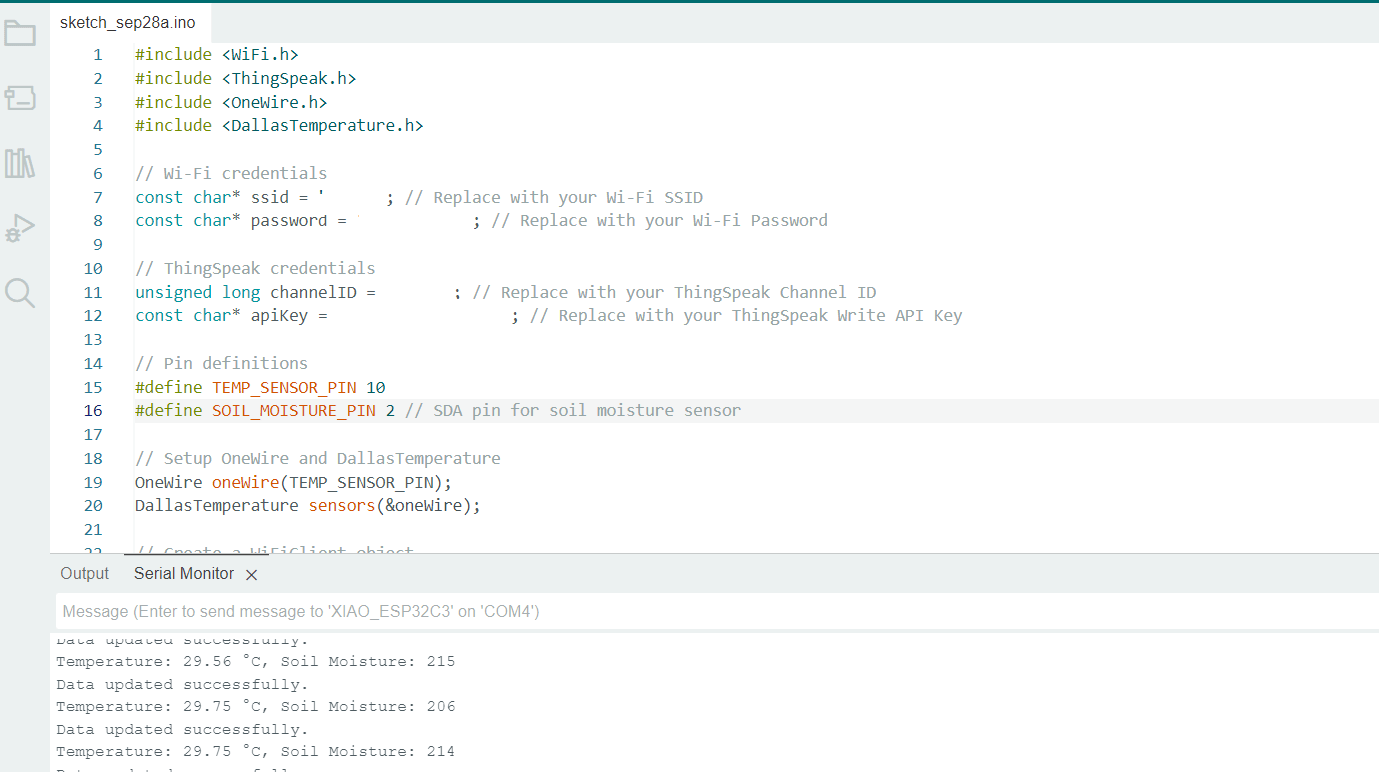This screenshot has width=1379, height=772.
Task: Click serial output line with Soil Moisture: 214
Action: tap(256, 752)
